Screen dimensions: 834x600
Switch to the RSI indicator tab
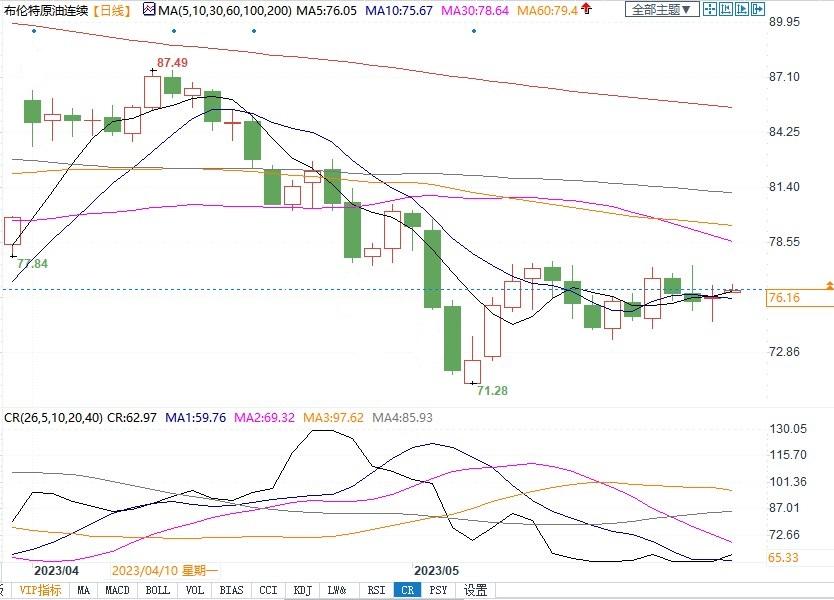coord(376,590)
